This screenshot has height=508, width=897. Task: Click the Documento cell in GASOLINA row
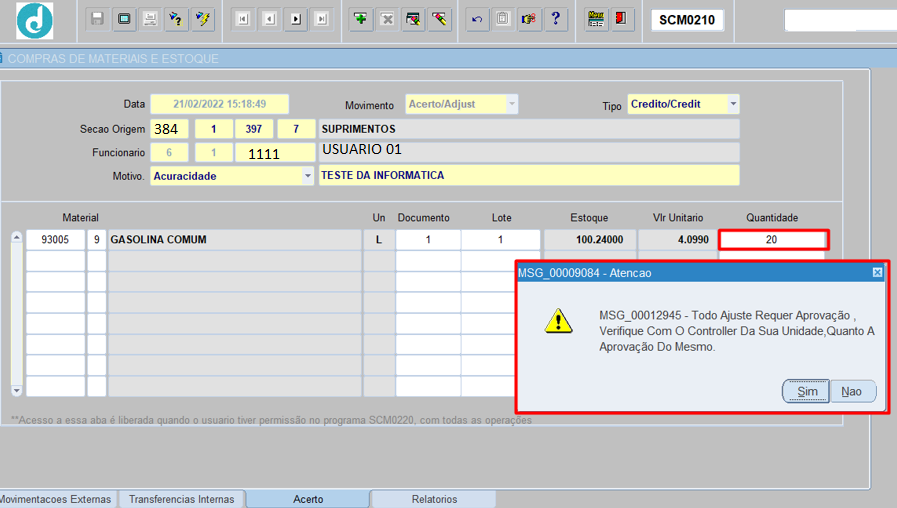pyautogui.click(x=428, y=240)
